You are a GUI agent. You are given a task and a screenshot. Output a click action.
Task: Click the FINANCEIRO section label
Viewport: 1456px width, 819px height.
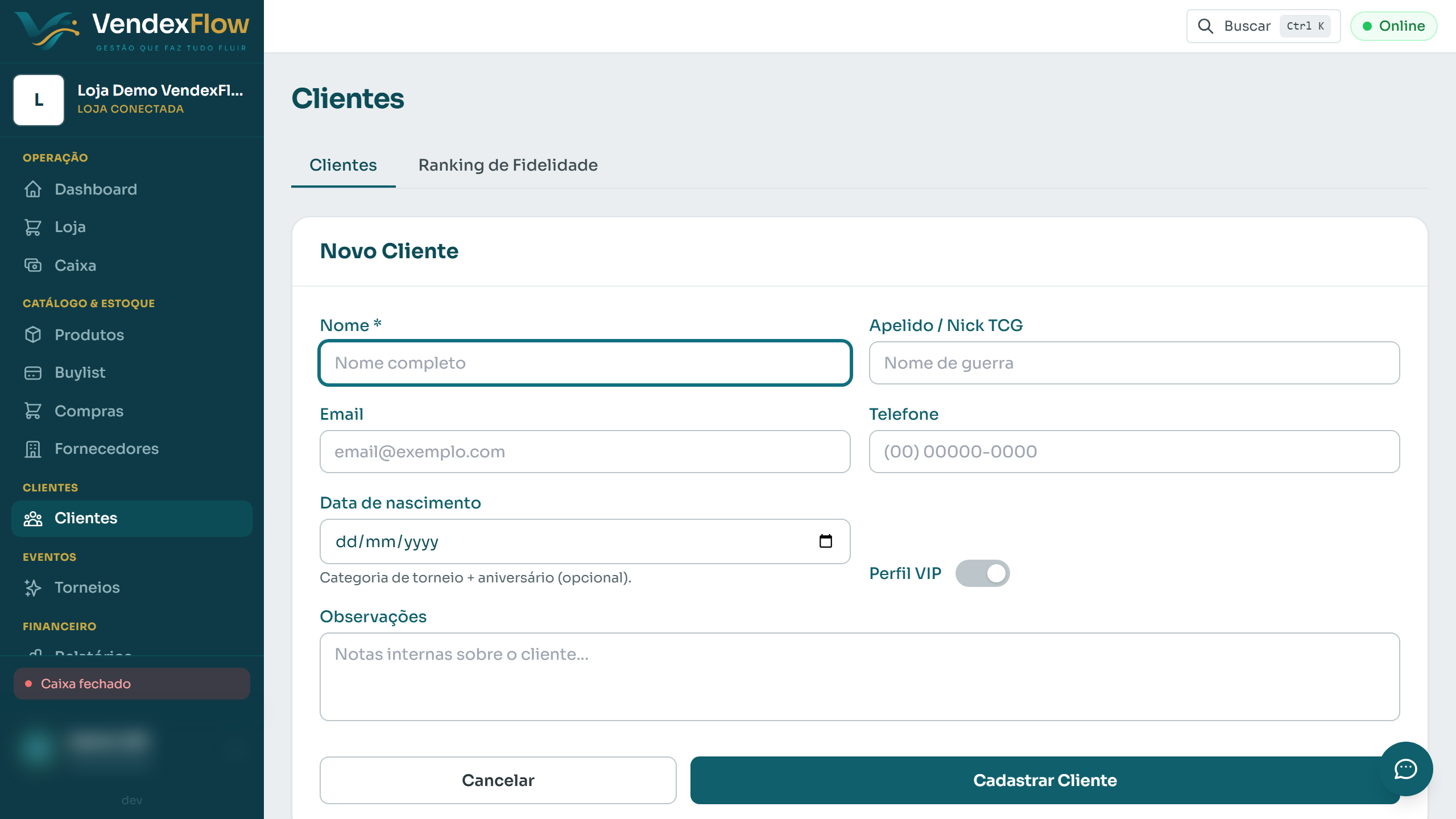(60, 626)
